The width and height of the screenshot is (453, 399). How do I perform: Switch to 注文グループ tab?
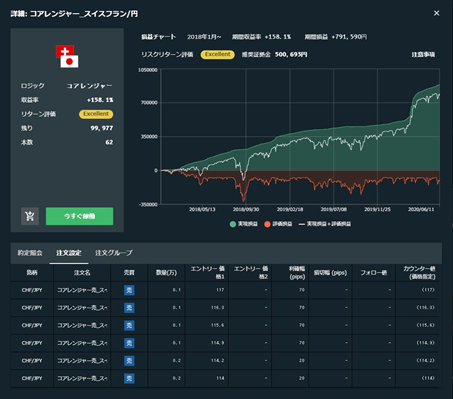pos(114,253)
